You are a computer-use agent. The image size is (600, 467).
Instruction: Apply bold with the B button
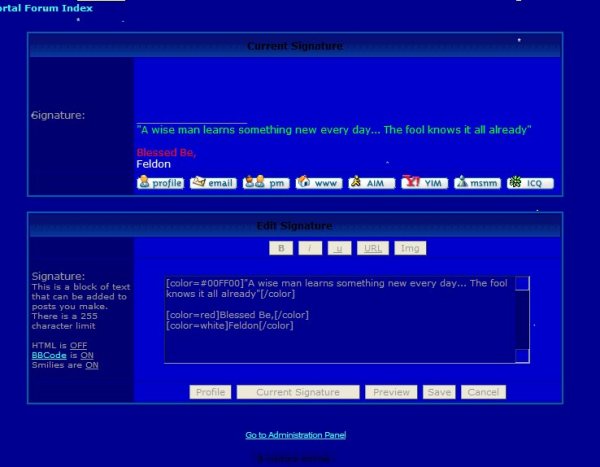282,248
